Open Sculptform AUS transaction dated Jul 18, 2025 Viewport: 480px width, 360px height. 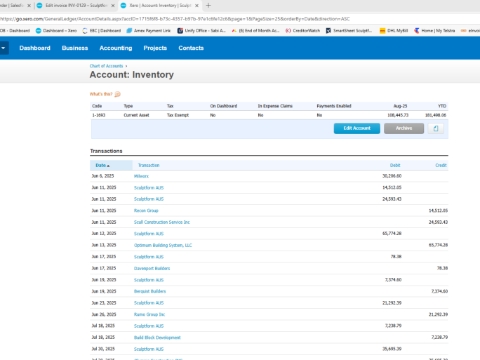point(149,326)
